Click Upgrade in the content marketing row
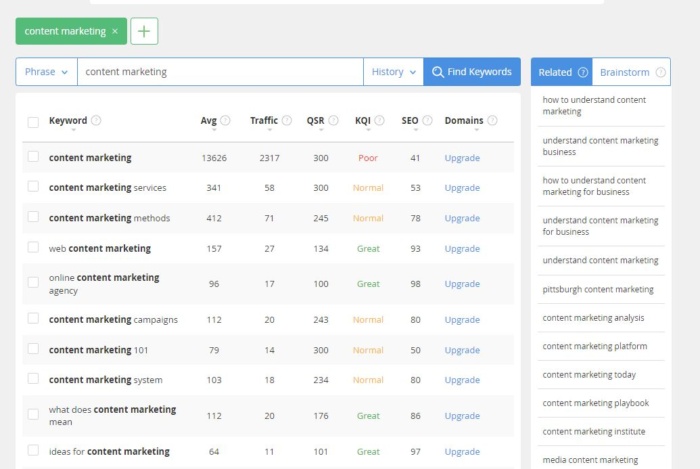700x469 pixels. (462, 158)
